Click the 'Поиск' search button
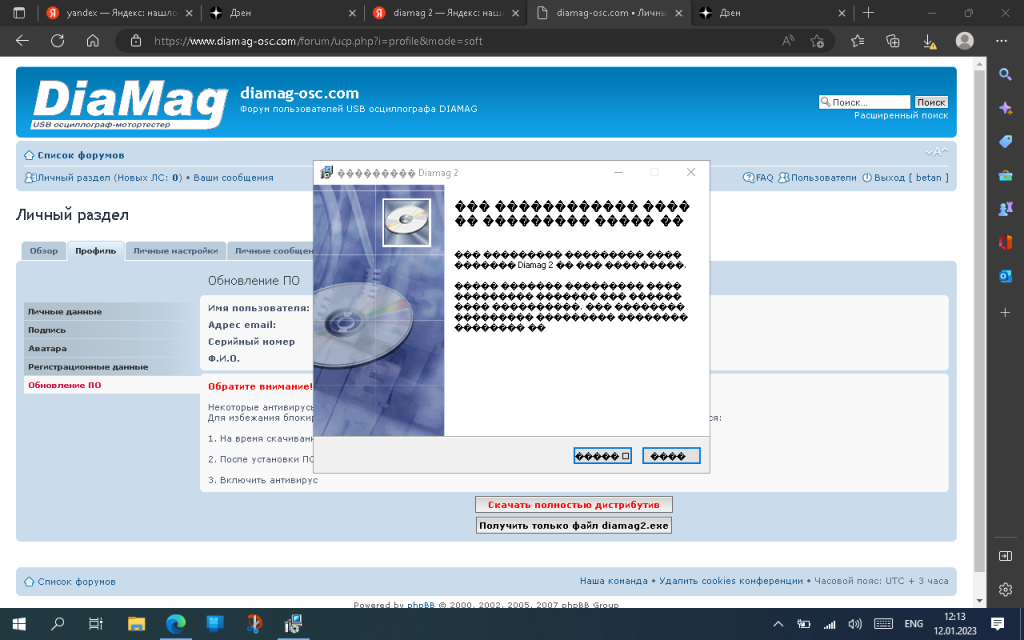Screen dimensions: 1024x640 tap(931, 102)
